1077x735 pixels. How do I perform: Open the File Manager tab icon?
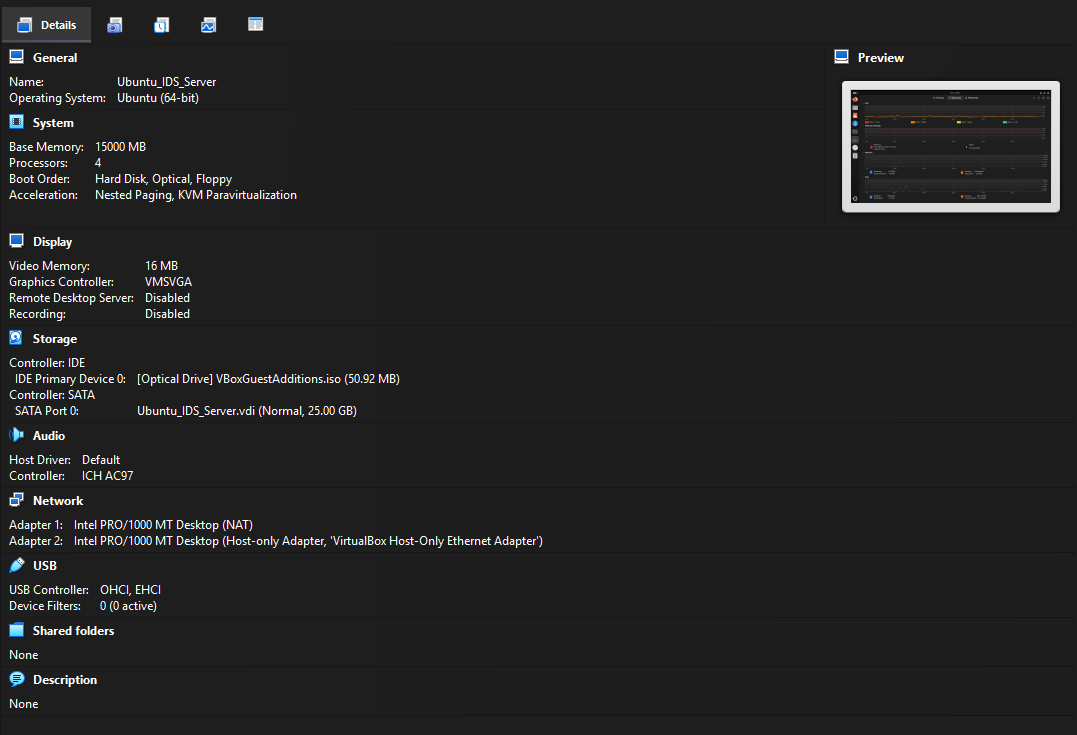pos(256,25)
